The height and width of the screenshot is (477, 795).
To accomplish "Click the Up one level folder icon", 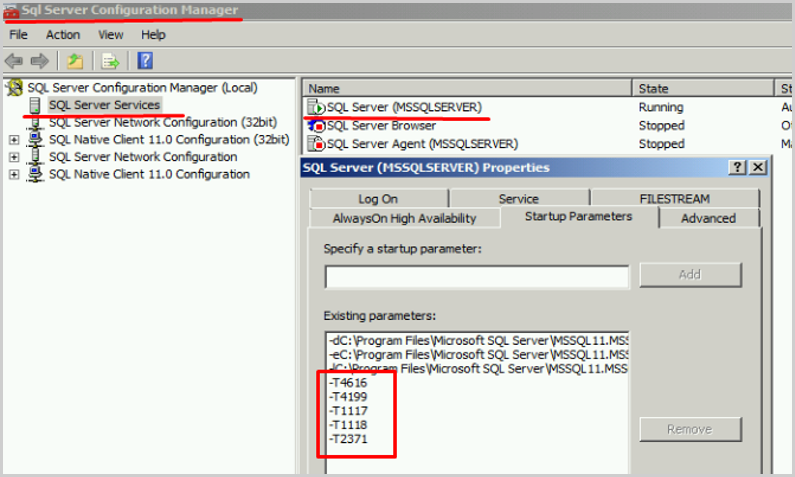I will (75, 61).
